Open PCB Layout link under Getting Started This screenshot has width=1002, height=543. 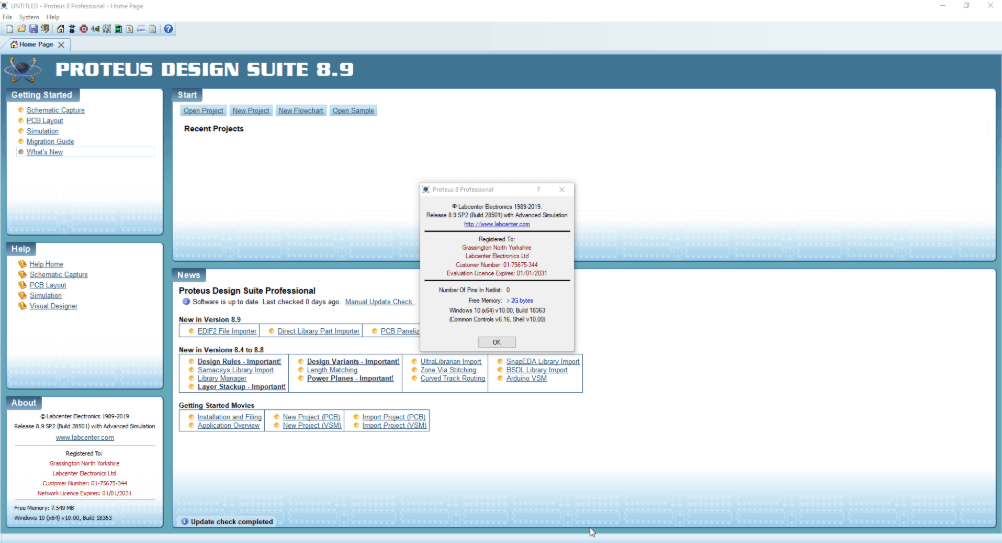[x=45, y=121]
